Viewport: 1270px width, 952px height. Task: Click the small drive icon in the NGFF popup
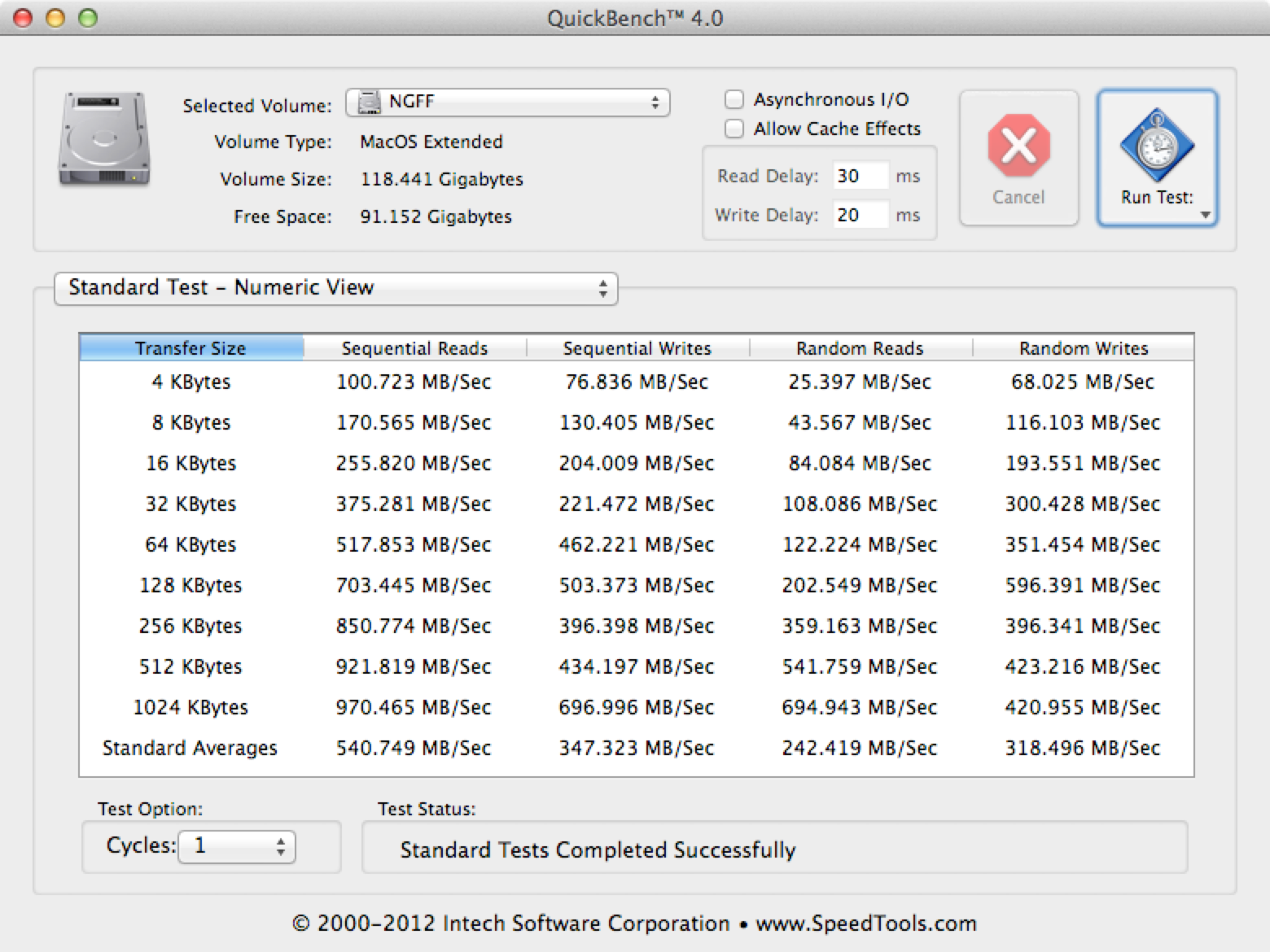[x=370, y=103]
